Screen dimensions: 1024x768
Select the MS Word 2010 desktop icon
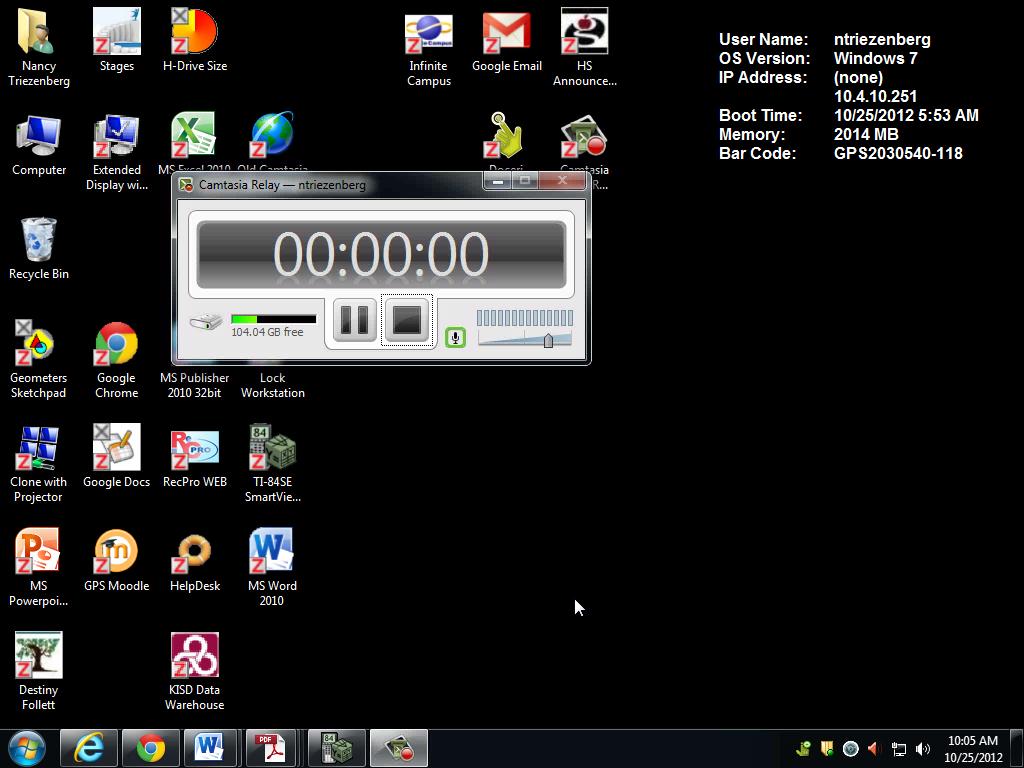tap(272, 567)
